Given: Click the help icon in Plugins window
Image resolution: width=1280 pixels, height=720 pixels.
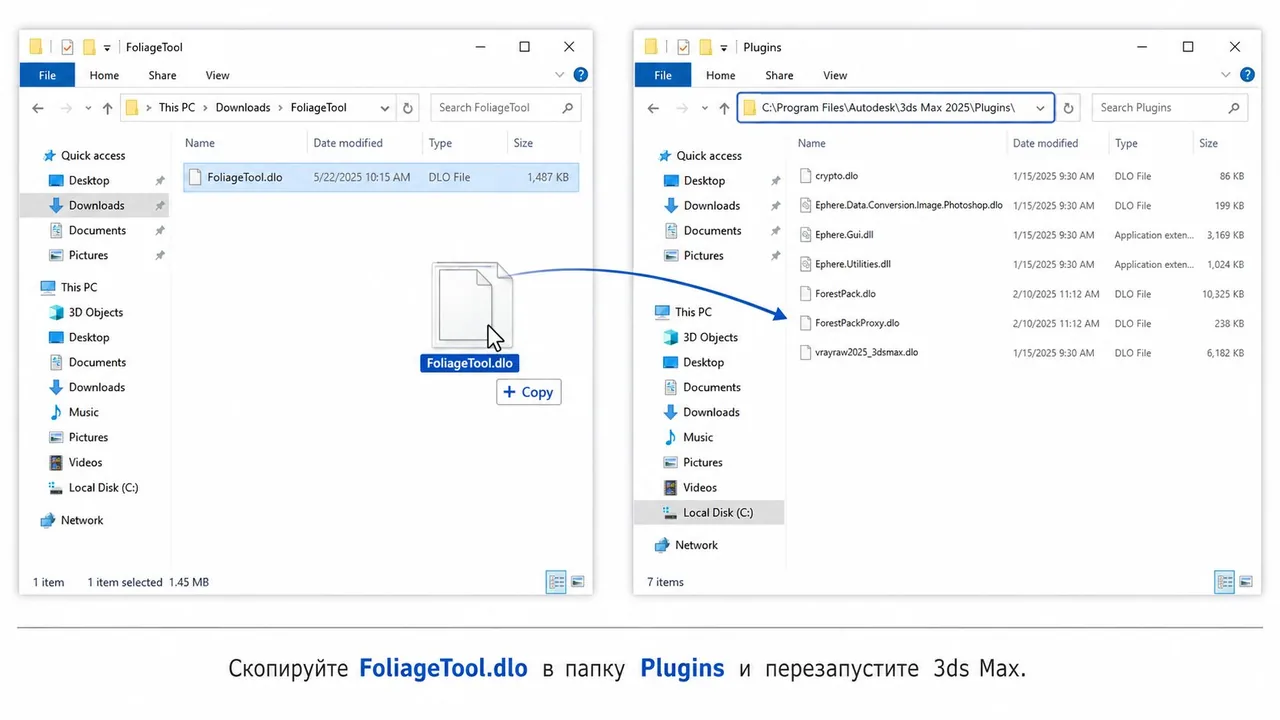Looking at the screenshot, I should coord(1247,75).
